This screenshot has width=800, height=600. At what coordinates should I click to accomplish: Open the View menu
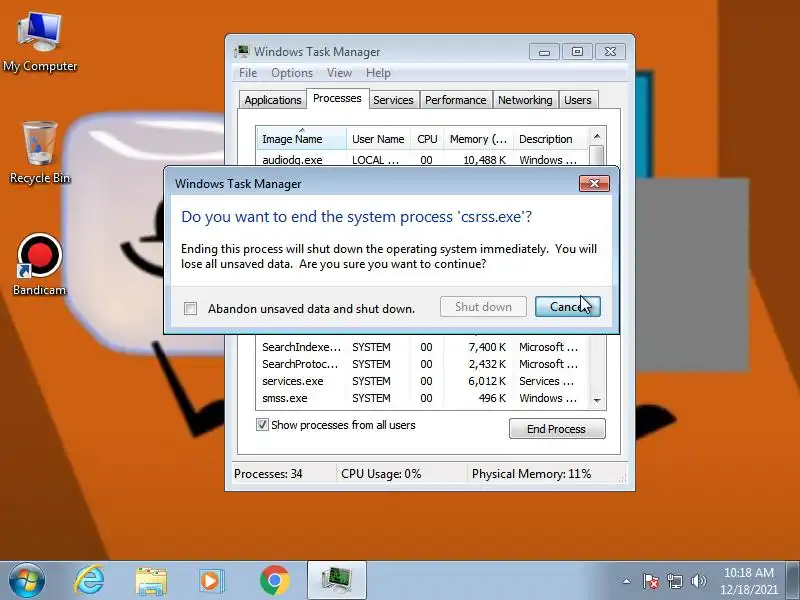[339, 73]
